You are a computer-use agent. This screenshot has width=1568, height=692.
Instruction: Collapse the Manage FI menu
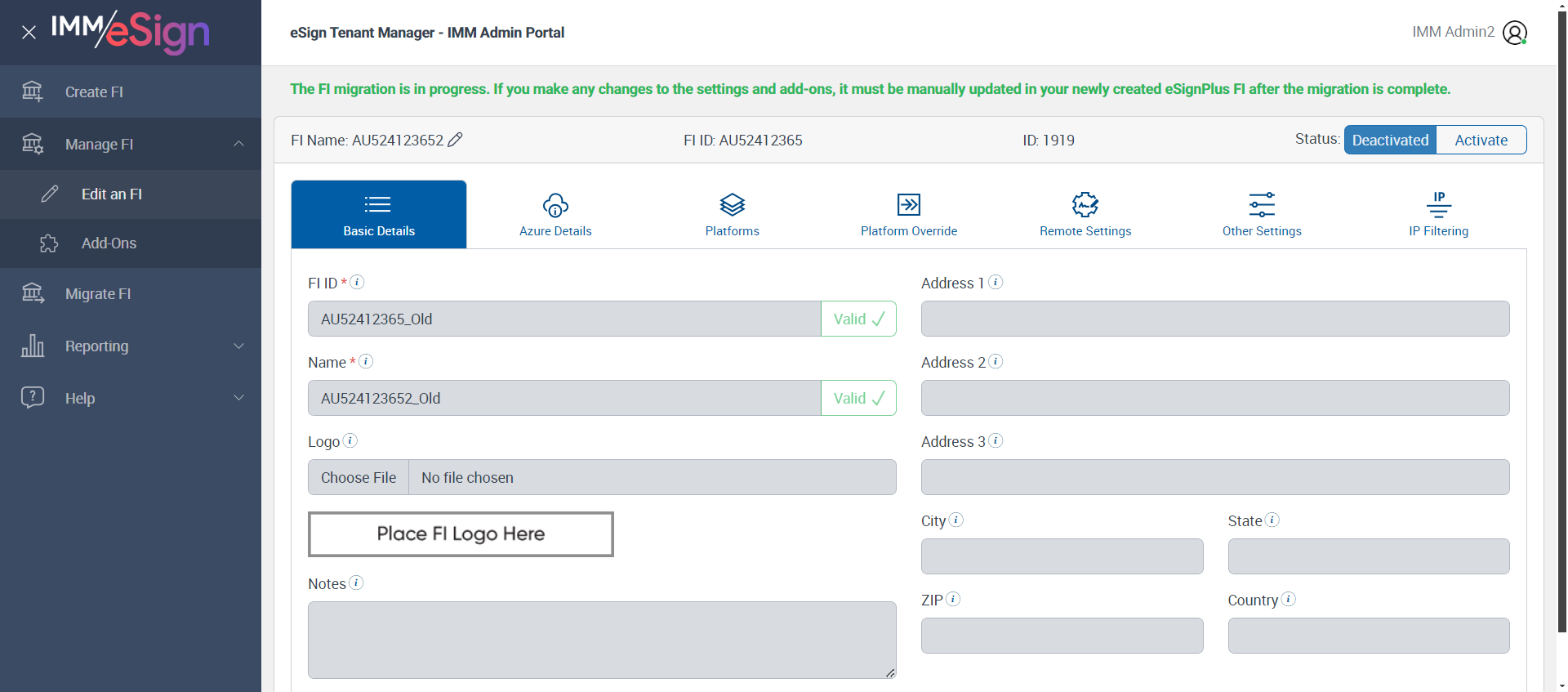[238, 144]
